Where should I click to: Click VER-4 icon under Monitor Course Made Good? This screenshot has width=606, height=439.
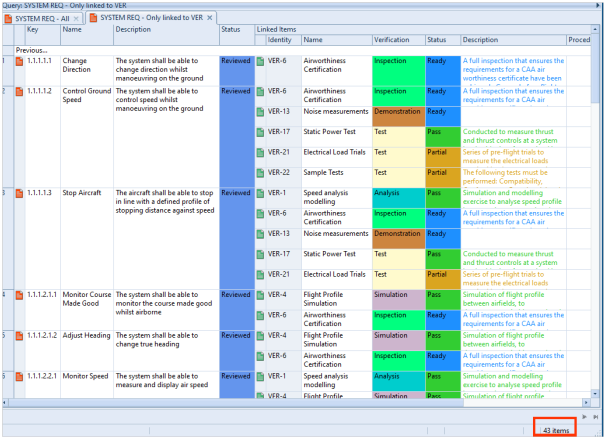(x=260, y=295)
